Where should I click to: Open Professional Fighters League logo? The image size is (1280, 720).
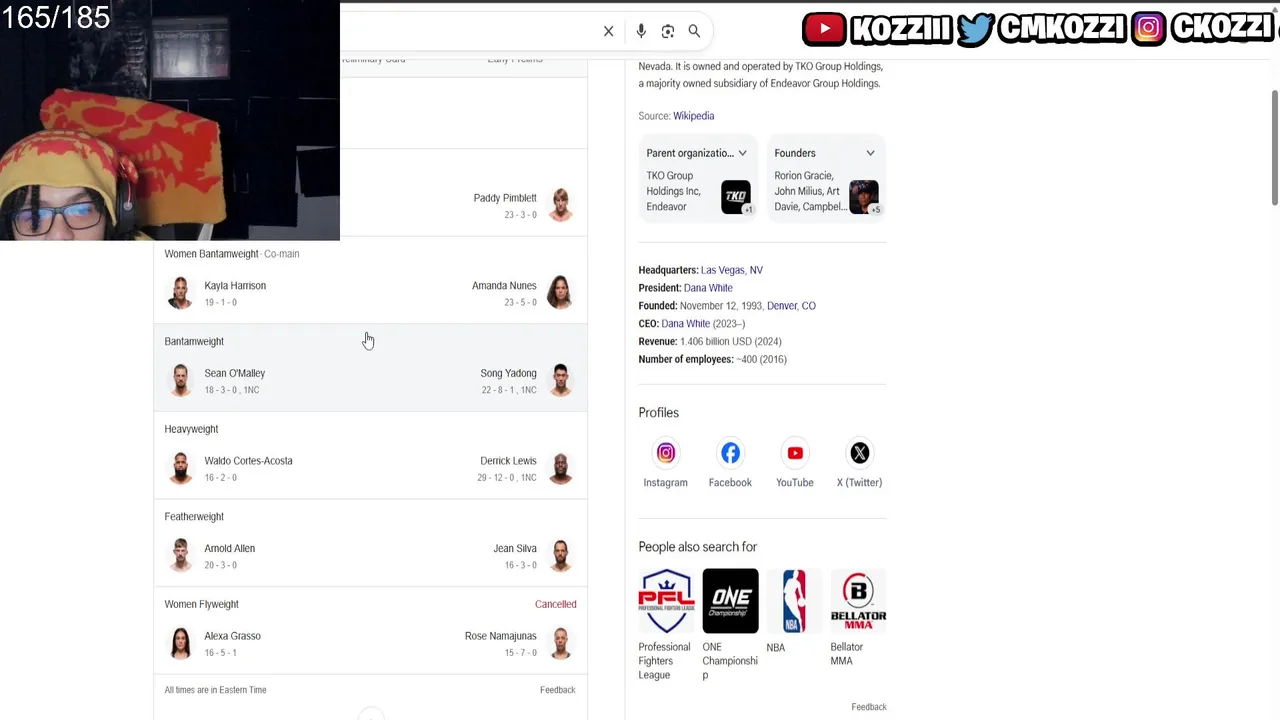tap(666, 601)
